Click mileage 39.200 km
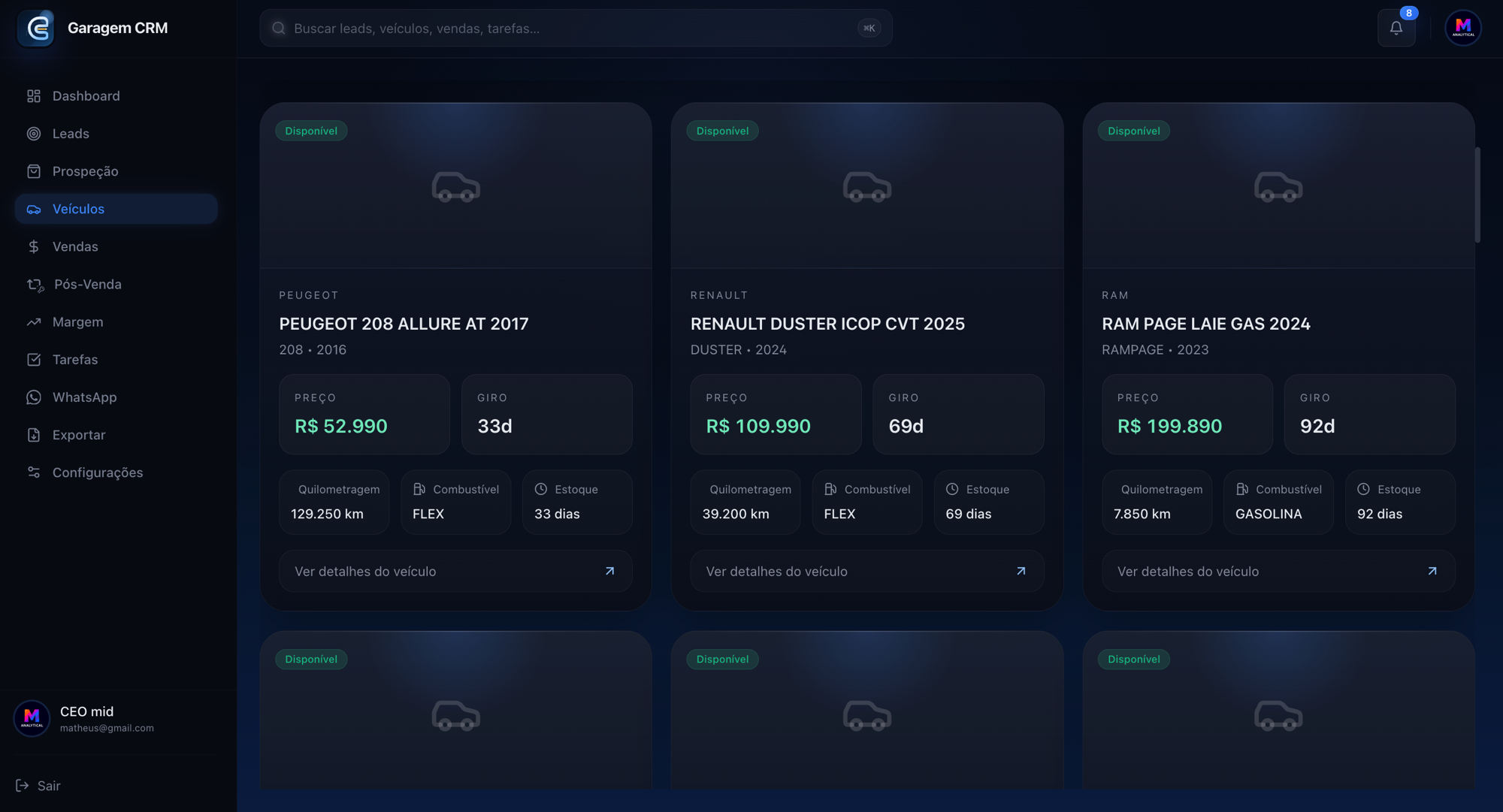 pos(735,514)
